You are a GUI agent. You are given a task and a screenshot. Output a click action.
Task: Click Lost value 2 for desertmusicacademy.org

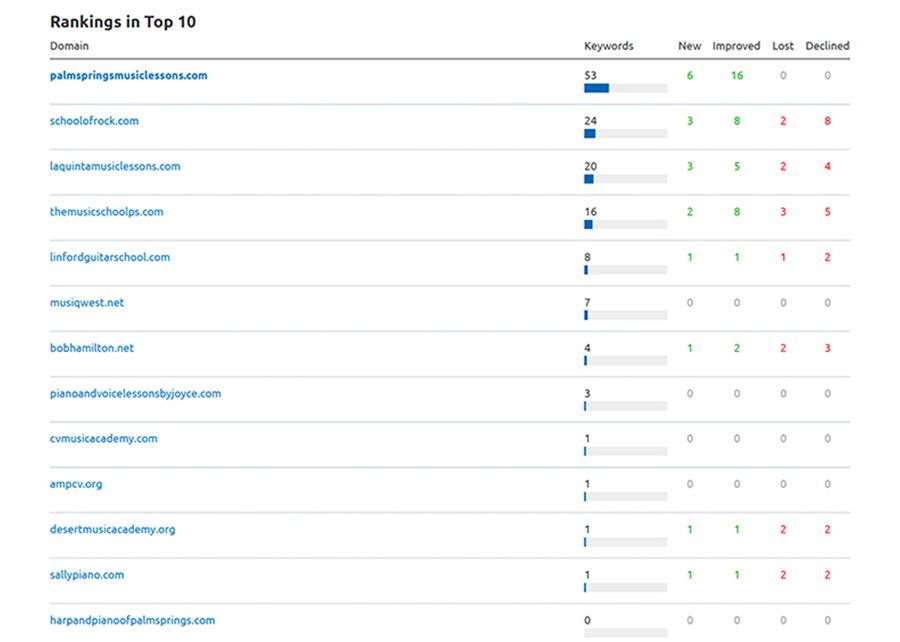coord(783,529)
